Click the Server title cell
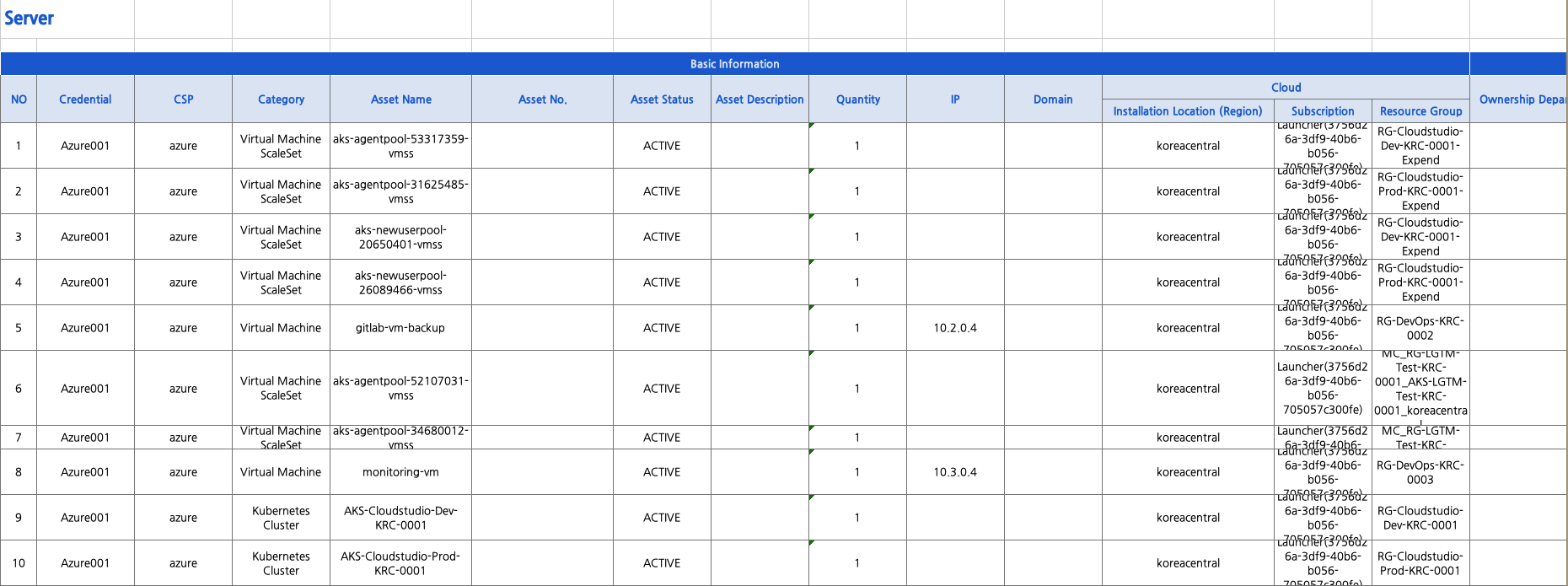This screenshot has height=586, width=1568. click(30, 19)
